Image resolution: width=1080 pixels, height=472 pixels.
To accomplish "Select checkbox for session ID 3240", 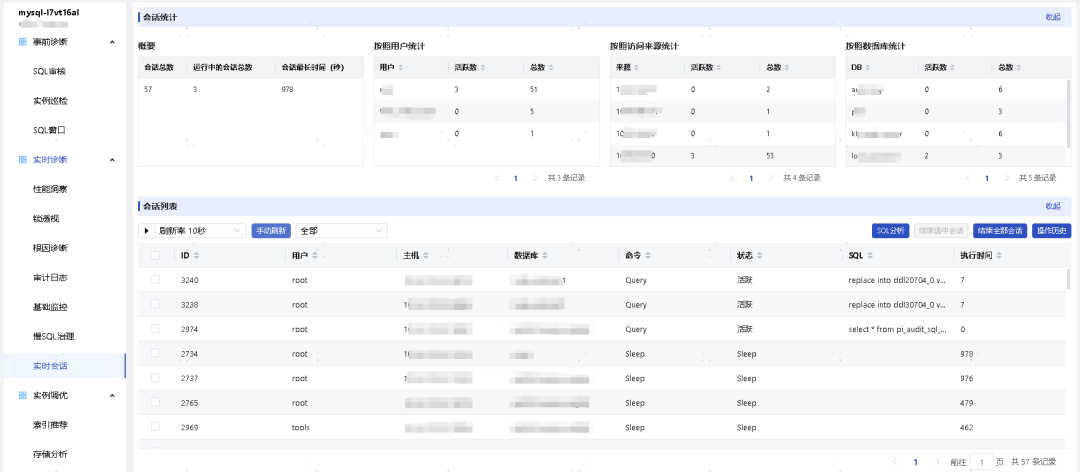I will click(x=156, y=280).
